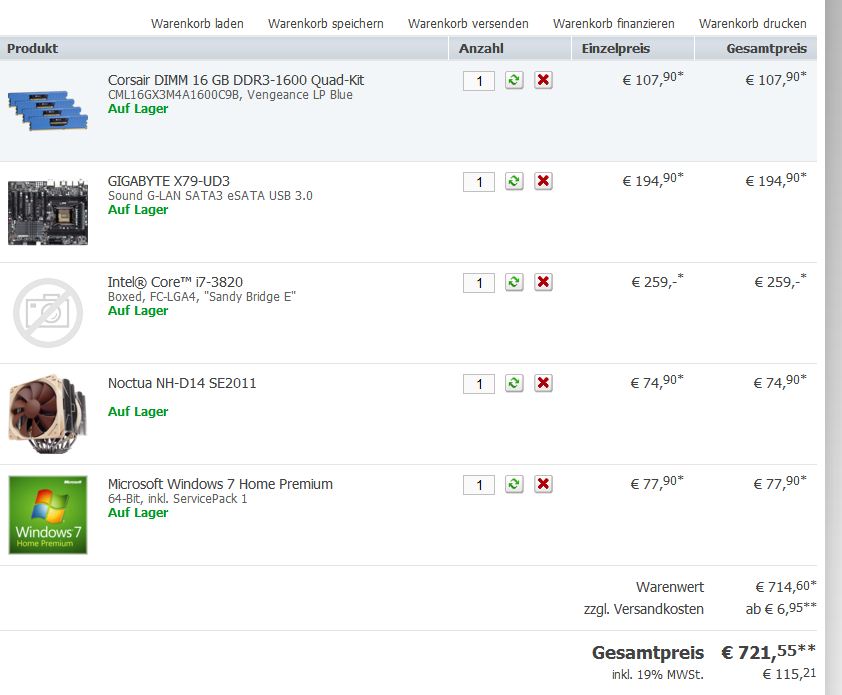
Task: Click the Noctua cooler thumbnail
Action: click(48, 414)
